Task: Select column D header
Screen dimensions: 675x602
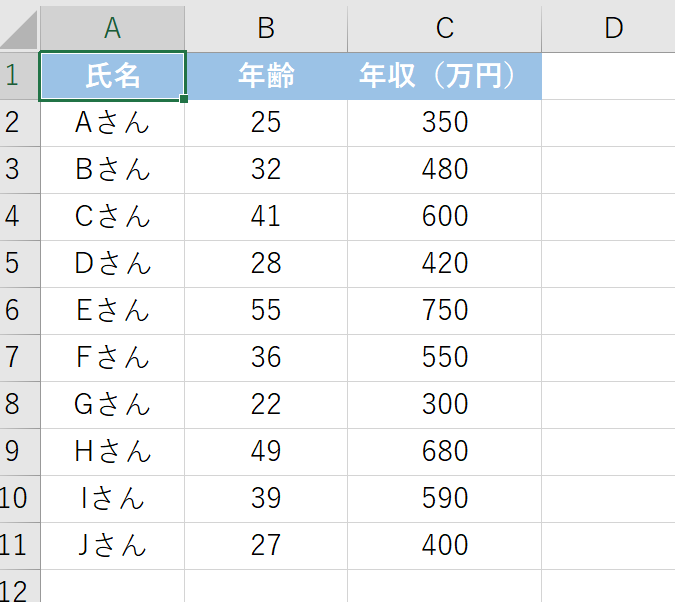Action: (608, 28)
